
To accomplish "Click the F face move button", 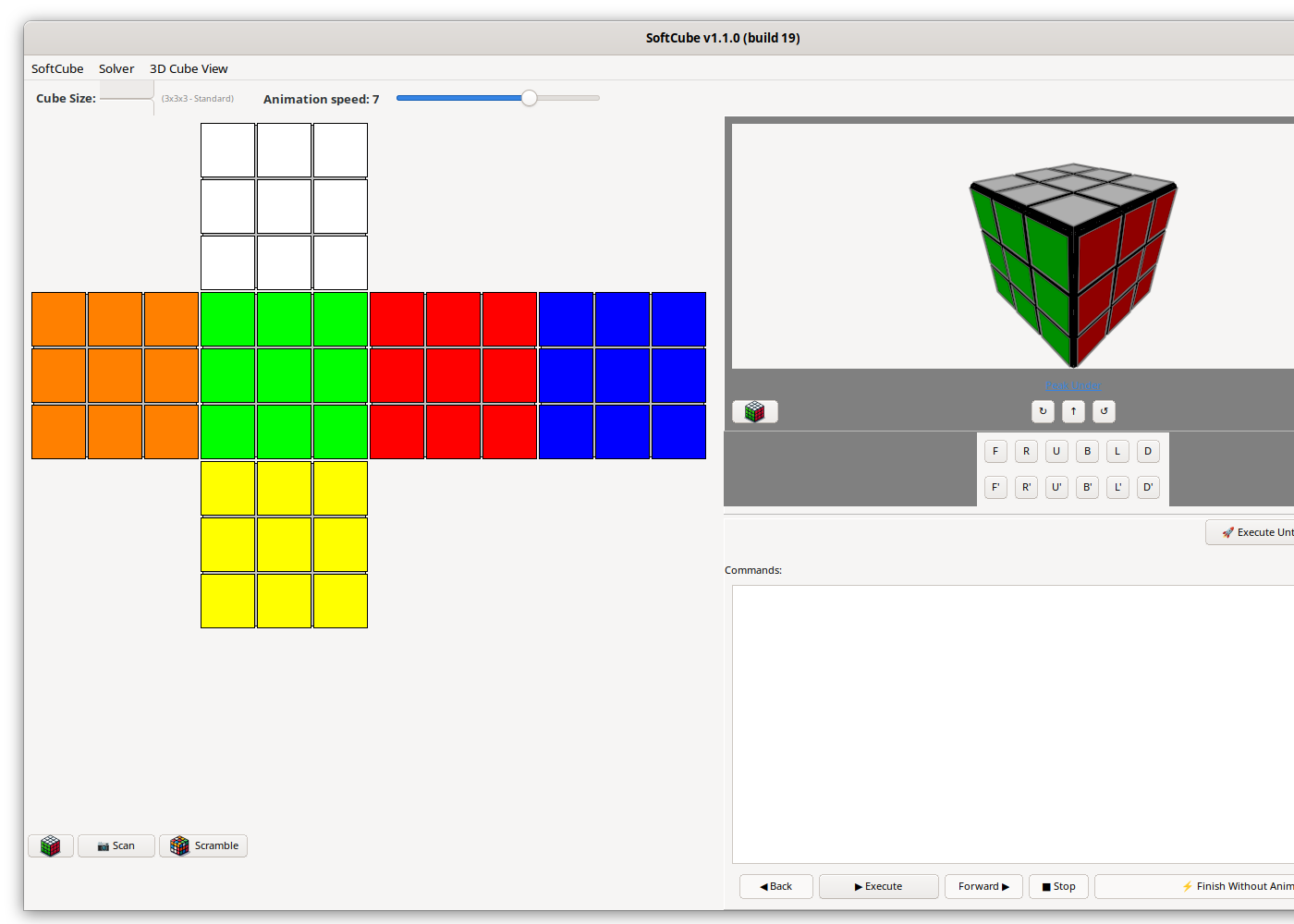I will pyautogui.click(x=995, y=451).
